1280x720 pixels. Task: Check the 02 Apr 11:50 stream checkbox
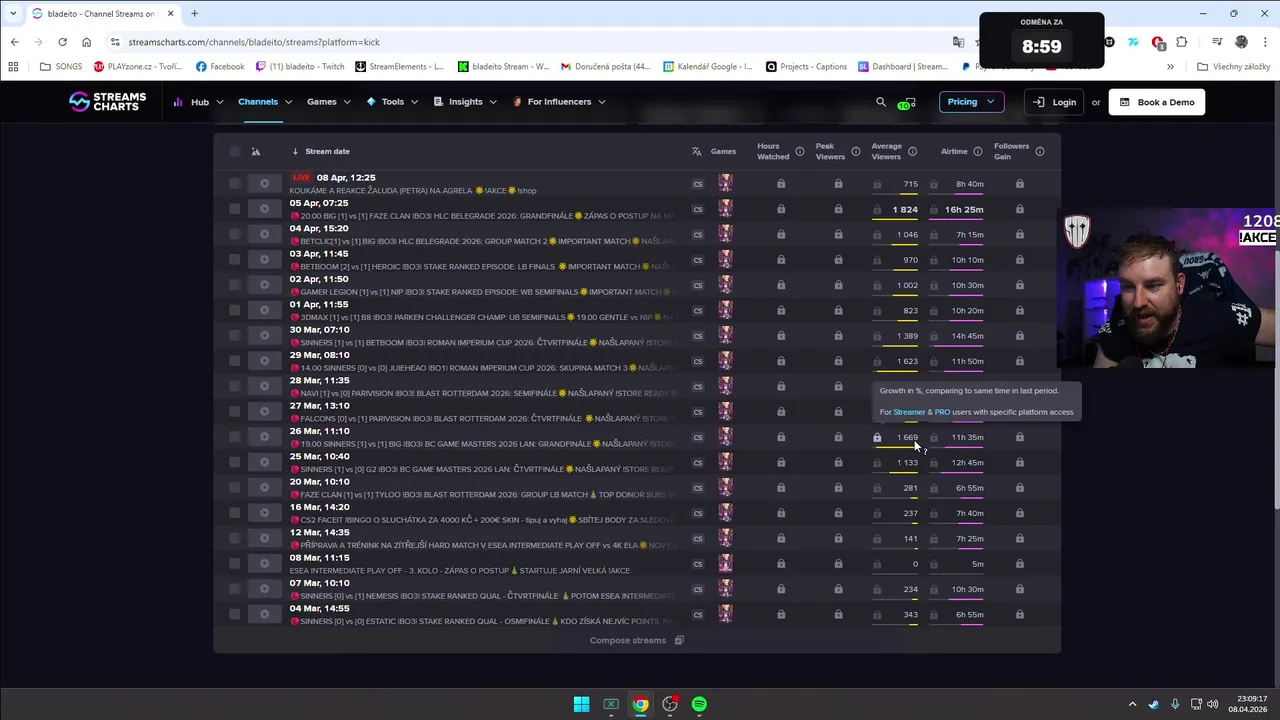(x=234, y=285)
